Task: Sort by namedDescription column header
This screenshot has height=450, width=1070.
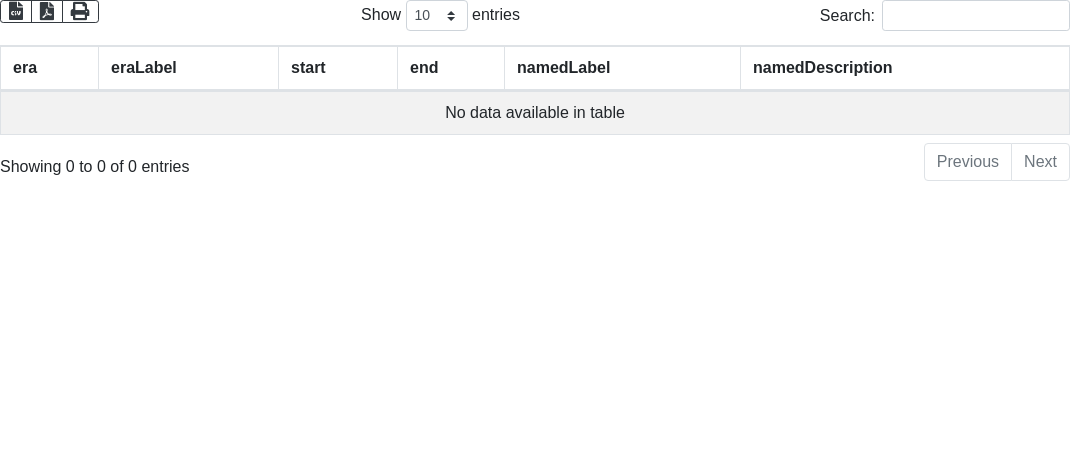Action: pyautogui.click(x=904, y=68)
